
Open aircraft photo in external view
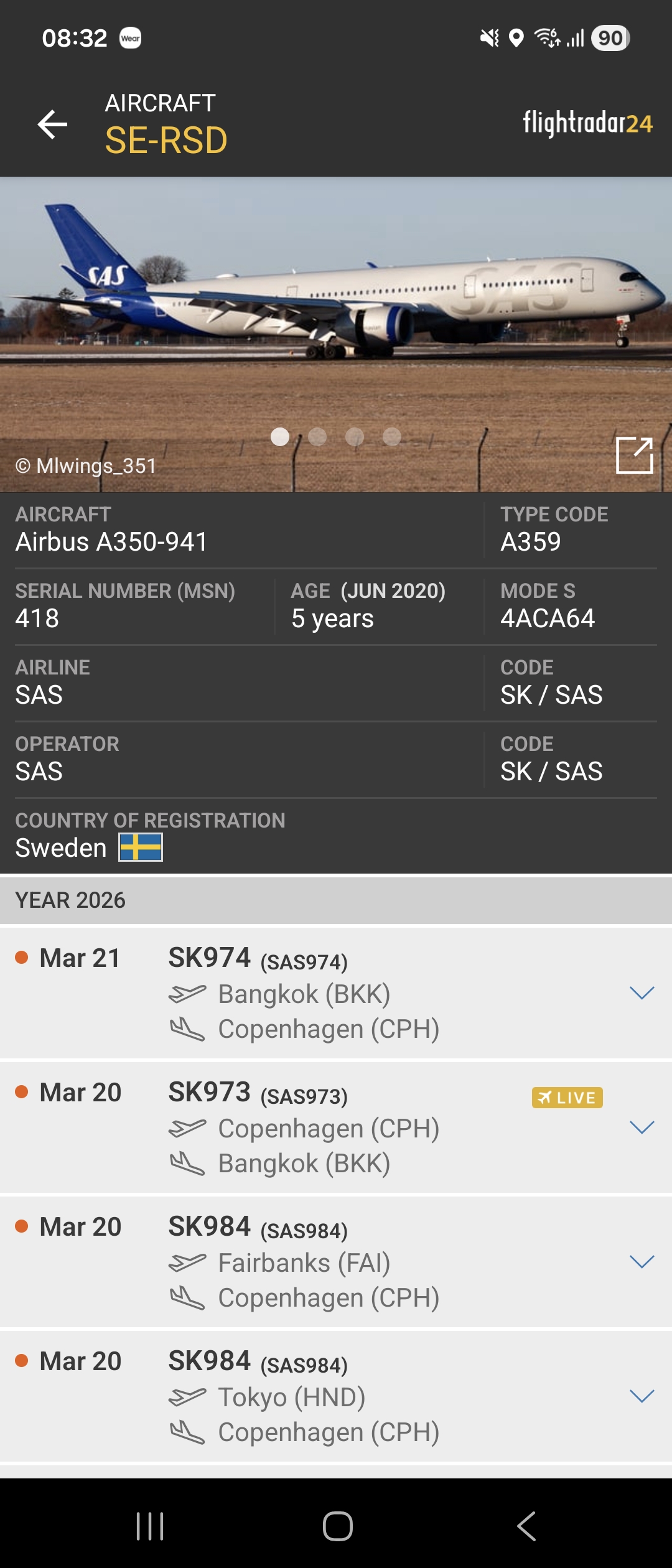(x=634, y=455)
